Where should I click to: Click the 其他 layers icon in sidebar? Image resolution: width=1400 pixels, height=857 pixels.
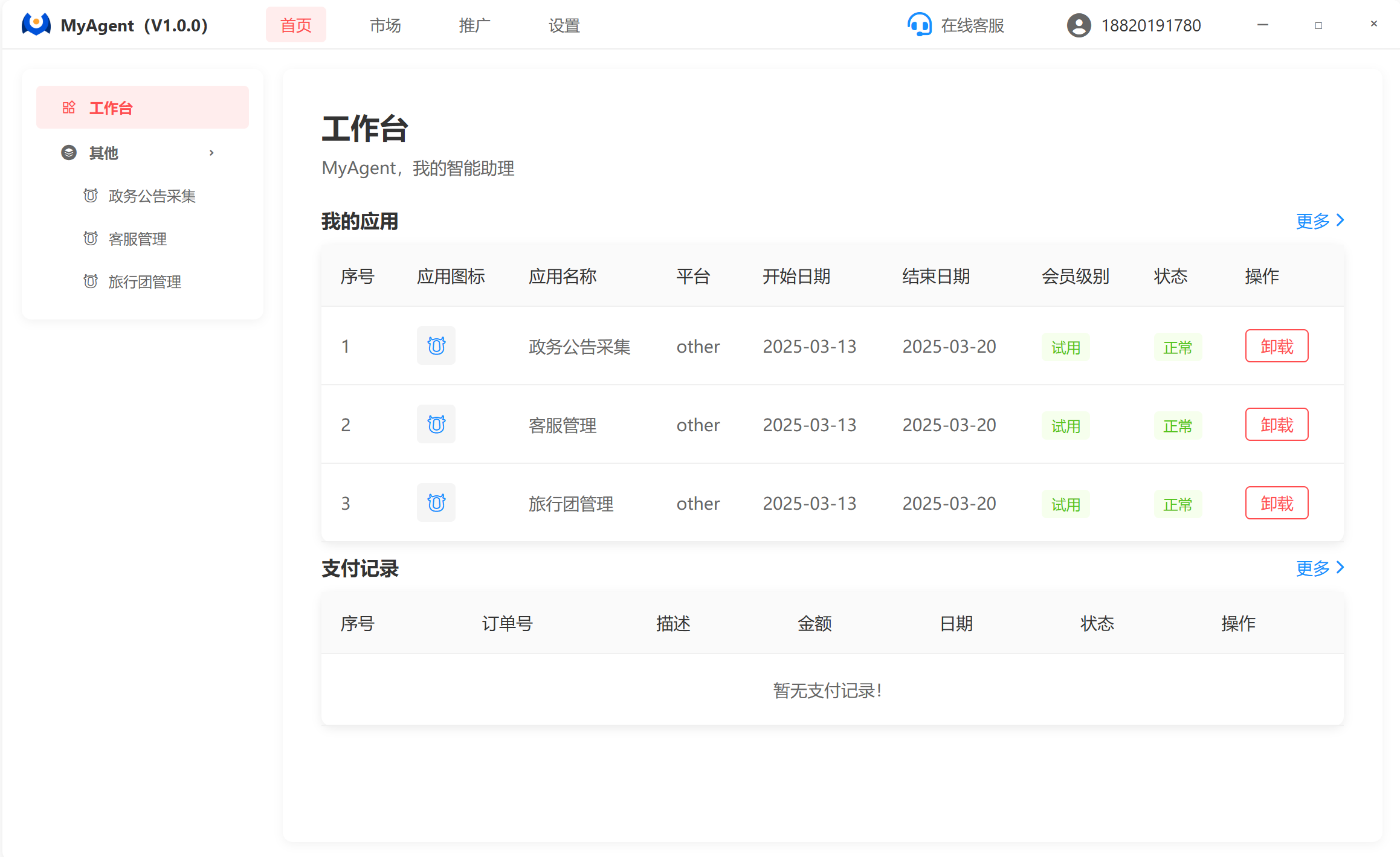69,153
